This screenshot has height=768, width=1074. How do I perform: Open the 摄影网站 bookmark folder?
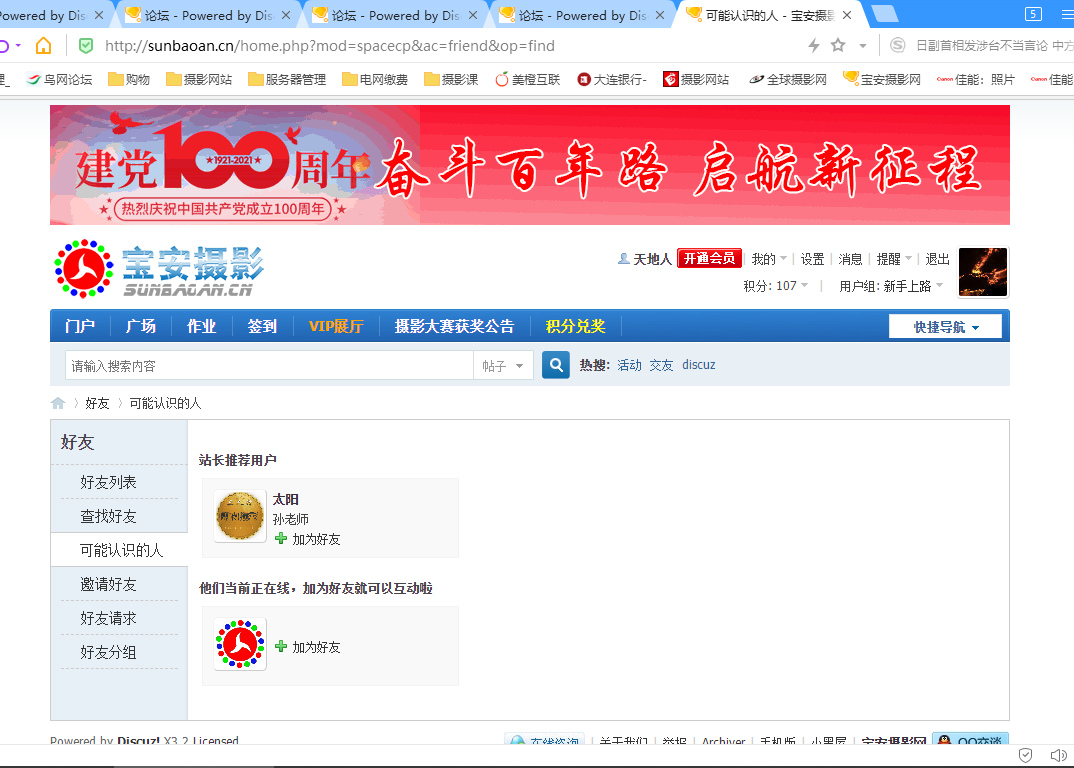199,79
